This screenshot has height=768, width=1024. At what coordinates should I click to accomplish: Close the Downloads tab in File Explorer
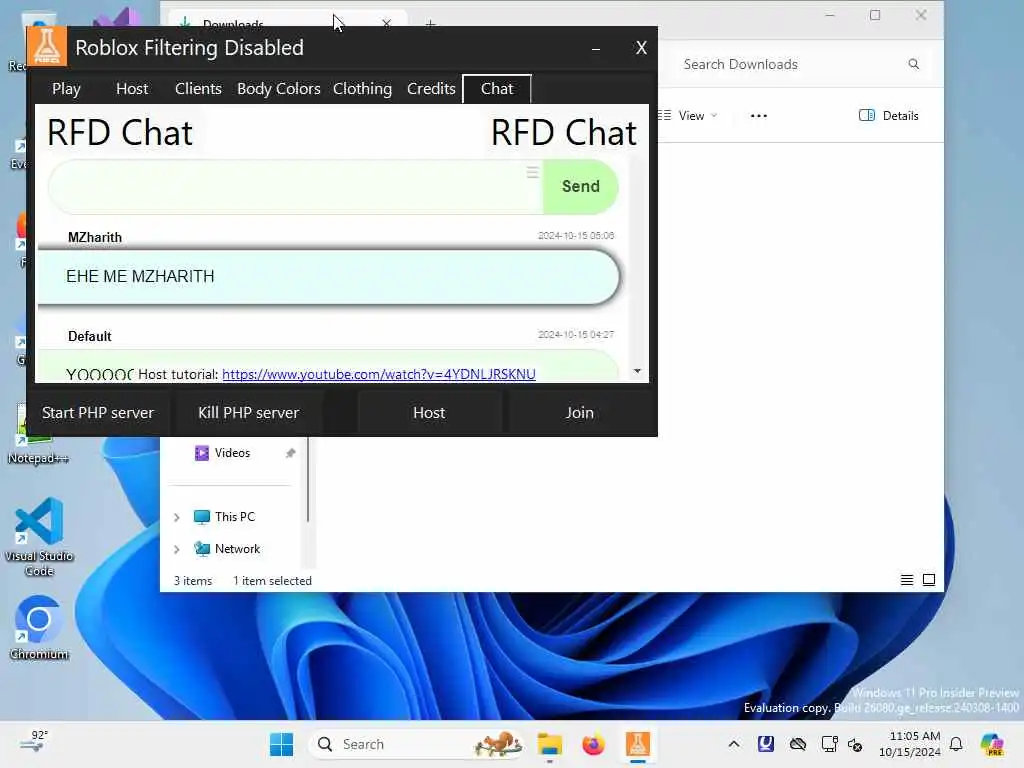pos(387,23)
